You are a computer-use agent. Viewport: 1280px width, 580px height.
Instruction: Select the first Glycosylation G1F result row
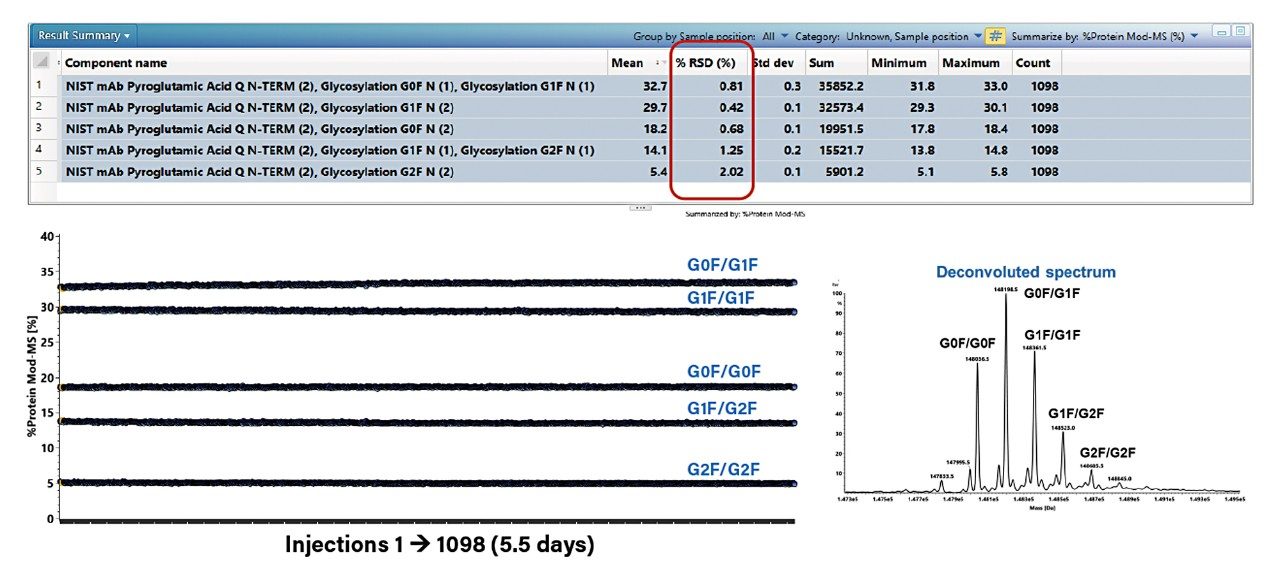coord(300,107)
